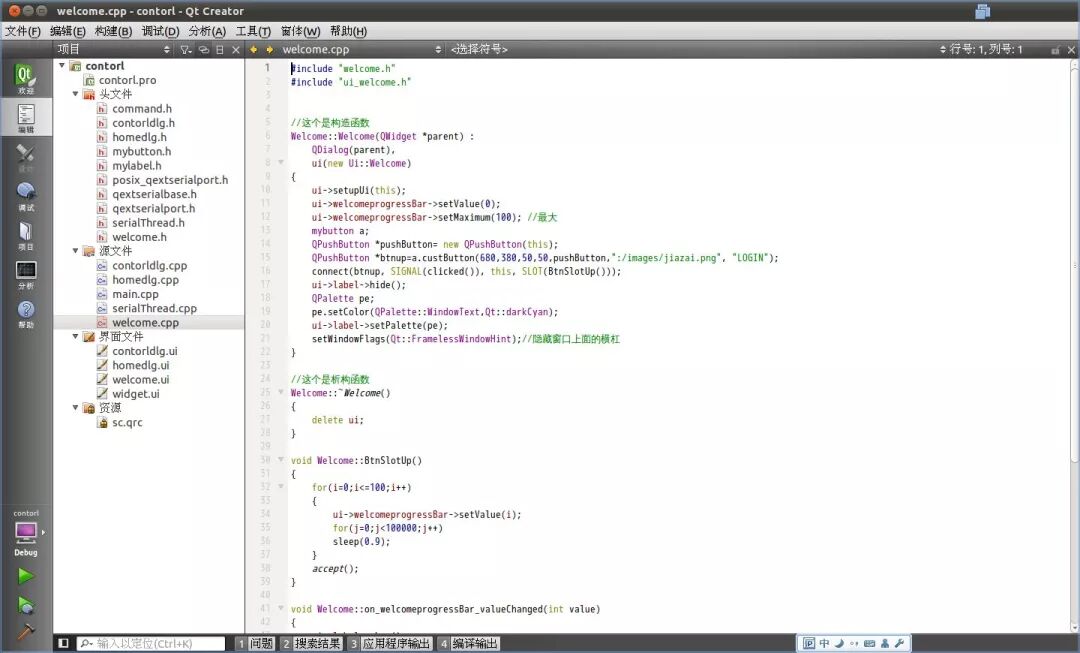The height and width of the screenshot is (653, 1080).
Task: Open the Analyze mode
Action: tap(26, 272)
